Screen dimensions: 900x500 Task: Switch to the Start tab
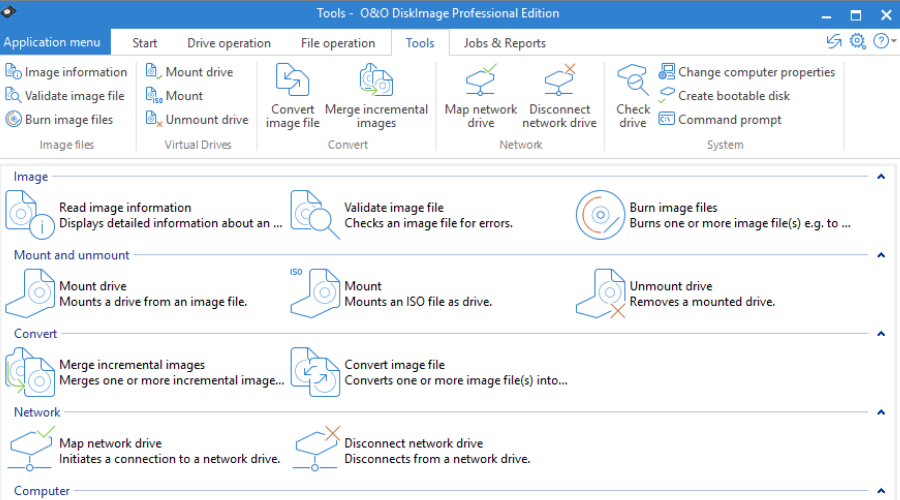coord(145,43)
